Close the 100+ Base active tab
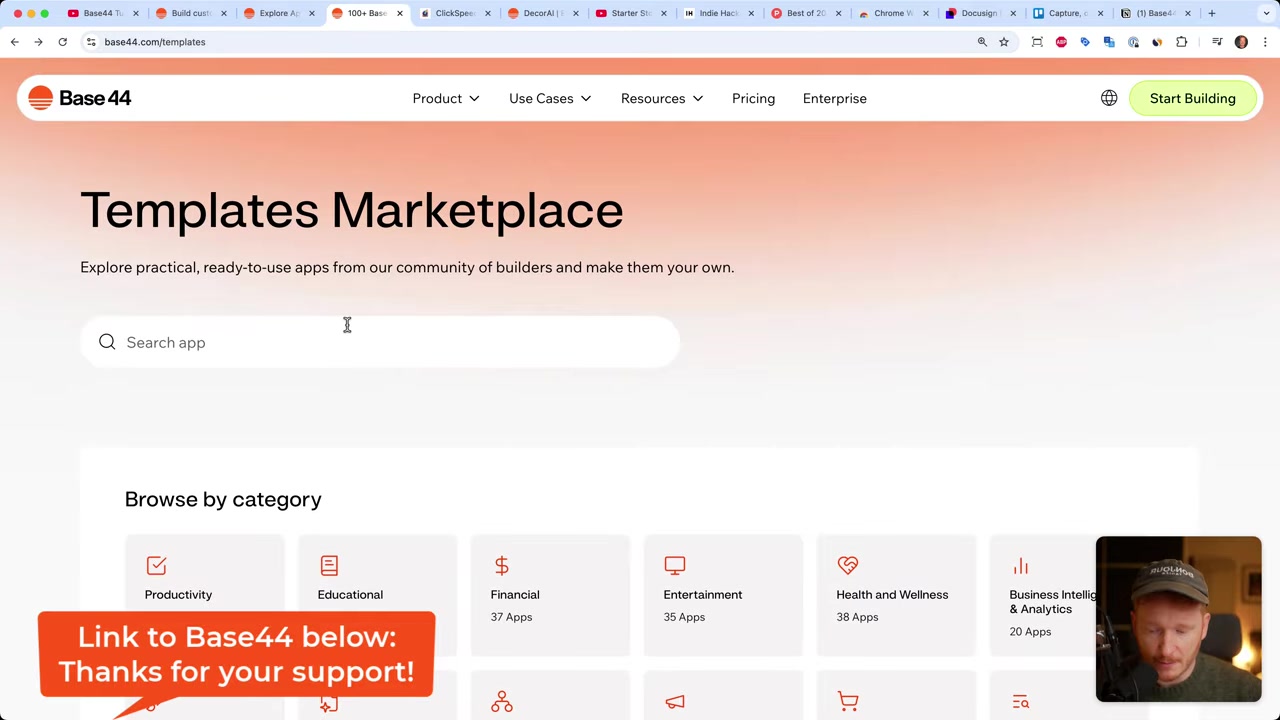This screenshot has width=1280, height=720. [x=400, y=13]
